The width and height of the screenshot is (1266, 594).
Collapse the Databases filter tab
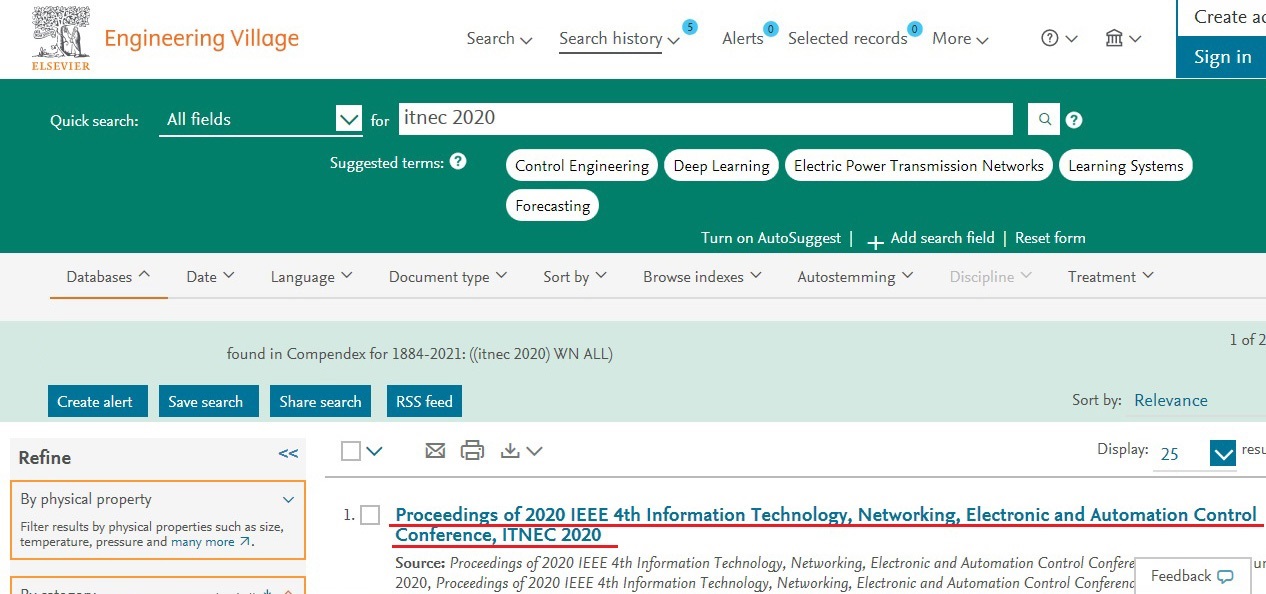point(109,277)
